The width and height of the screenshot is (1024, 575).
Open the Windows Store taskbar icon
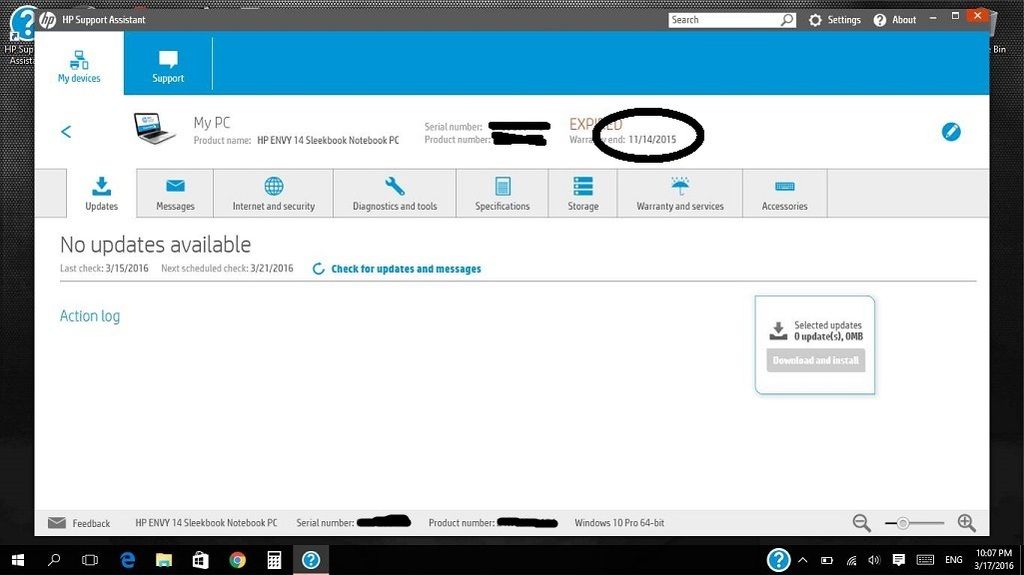(x=200, y=560)
